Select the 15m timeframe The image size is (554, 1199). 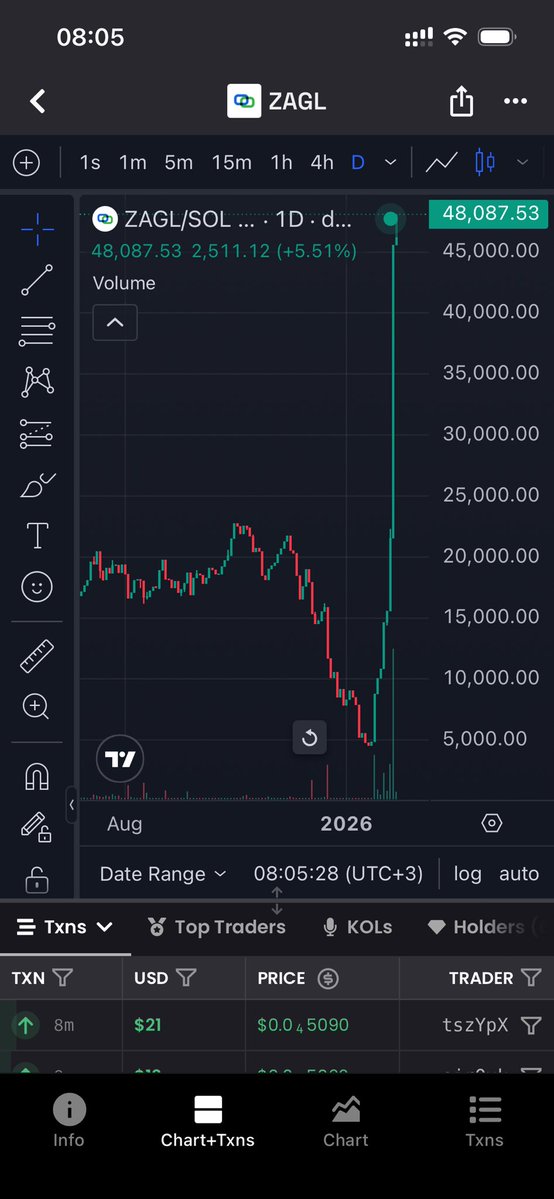[232, 162]
